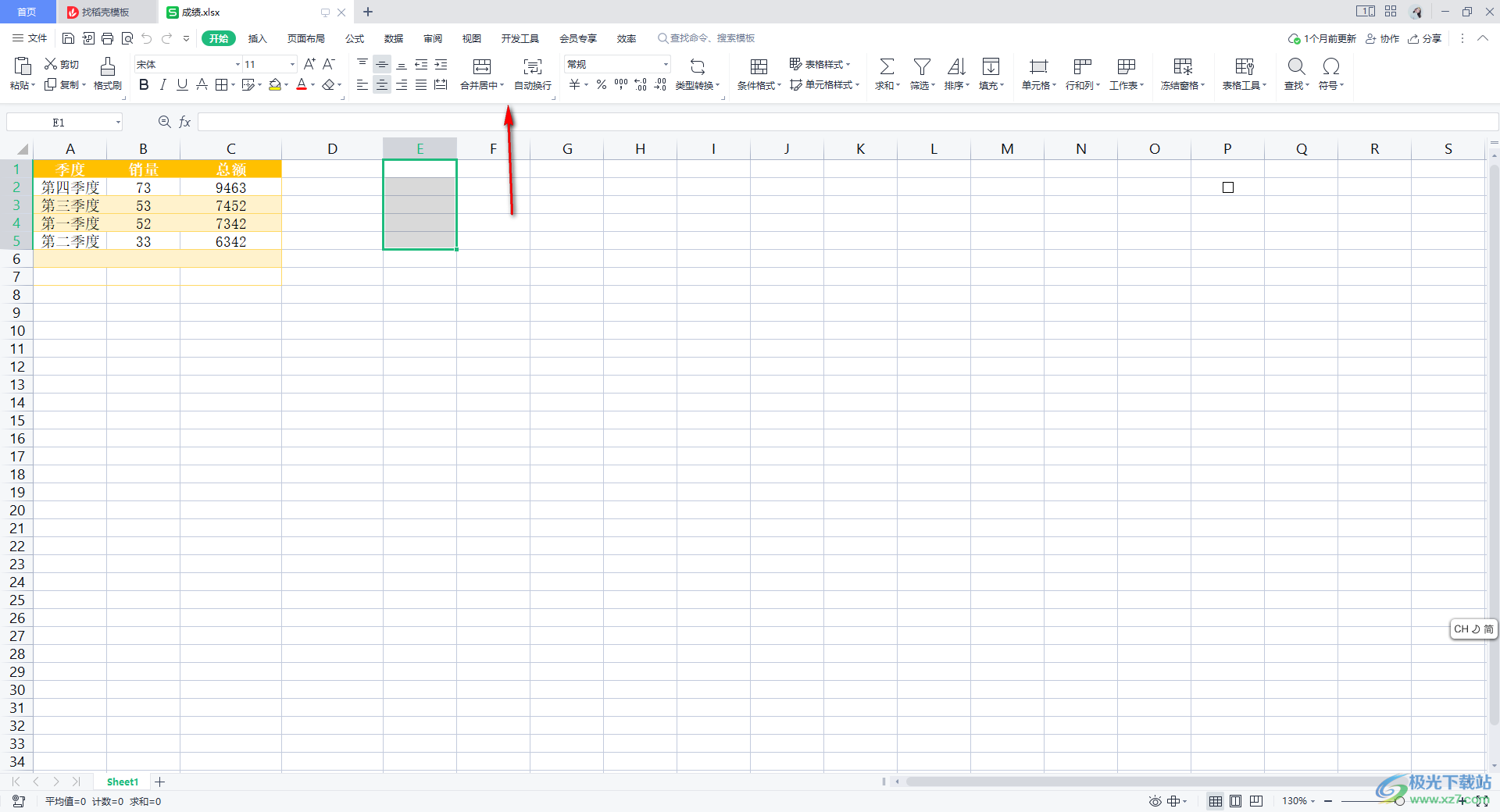Viewport: 1500px width, 812px height.
Task: Click the increase indent icon
Action: pos(441,64)
